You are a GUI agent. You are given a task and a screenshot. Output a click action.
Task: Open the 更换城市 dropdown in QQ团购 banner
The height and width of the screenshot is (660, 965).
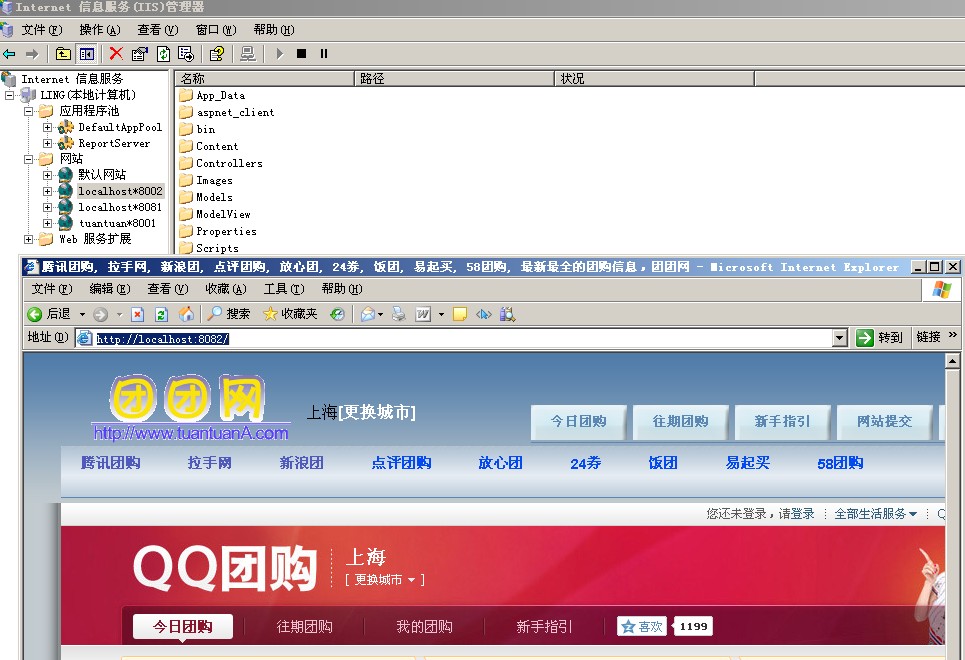coord(385,580)
